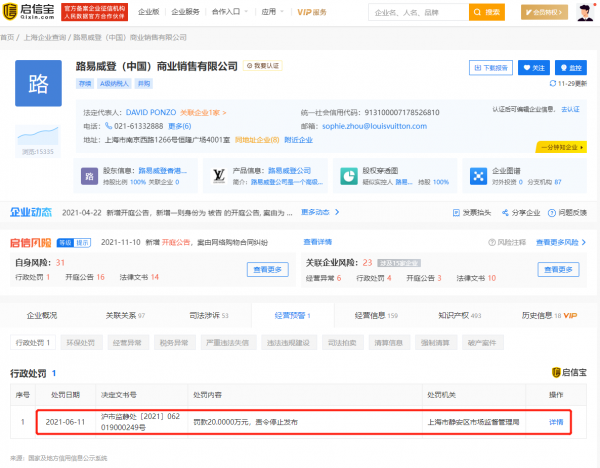The width and height of the screenshot is (600, 468).
Task: Click the 会员特权 gold button
Action: point(544,12)
